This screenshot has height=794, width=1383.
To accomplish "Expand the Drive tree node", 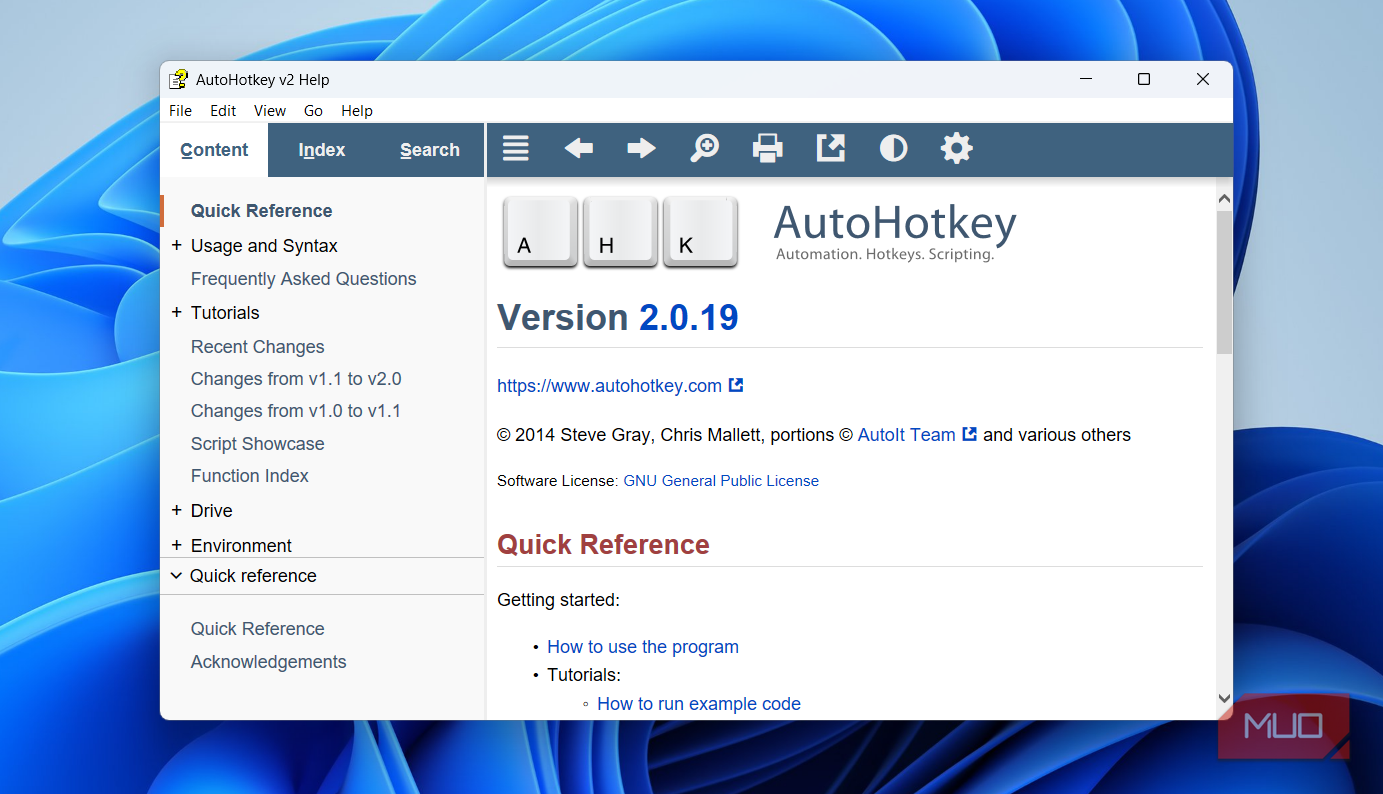I will [177, 511].
